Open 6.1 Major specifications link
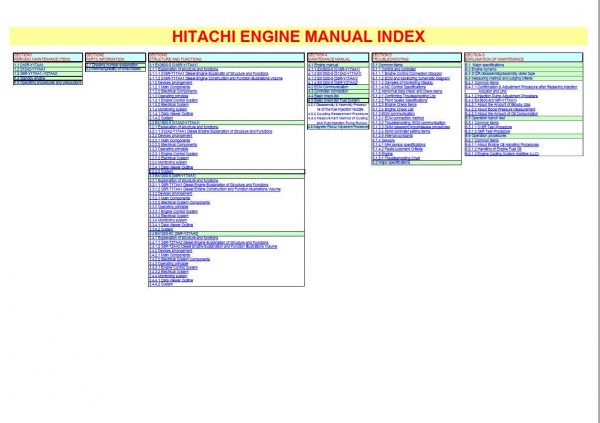Viewport: 600px width, 423px height. tap(484, 65)
